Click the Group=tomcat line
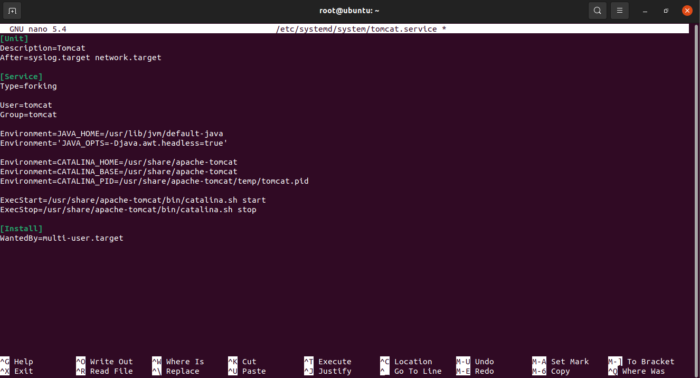 click(x=29, y=115)
